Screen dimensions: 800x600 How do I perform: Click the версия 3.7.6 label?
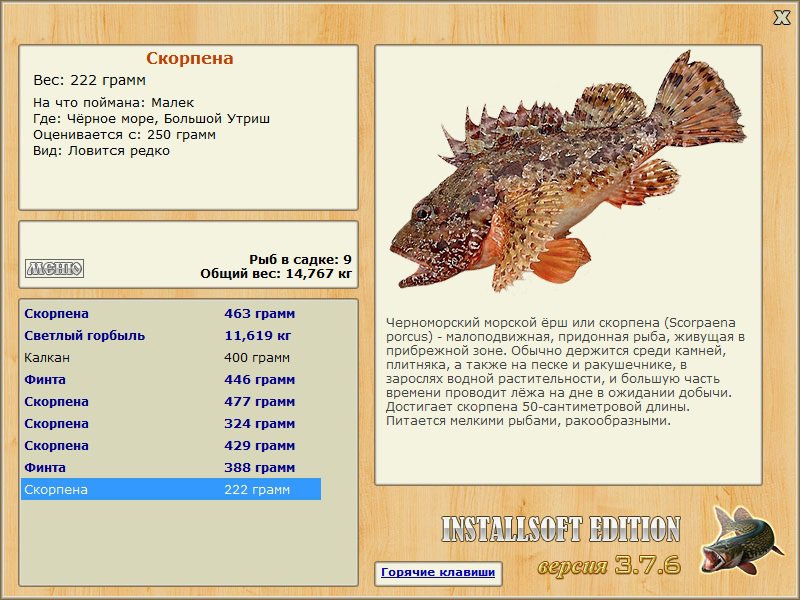pos(609,565)
